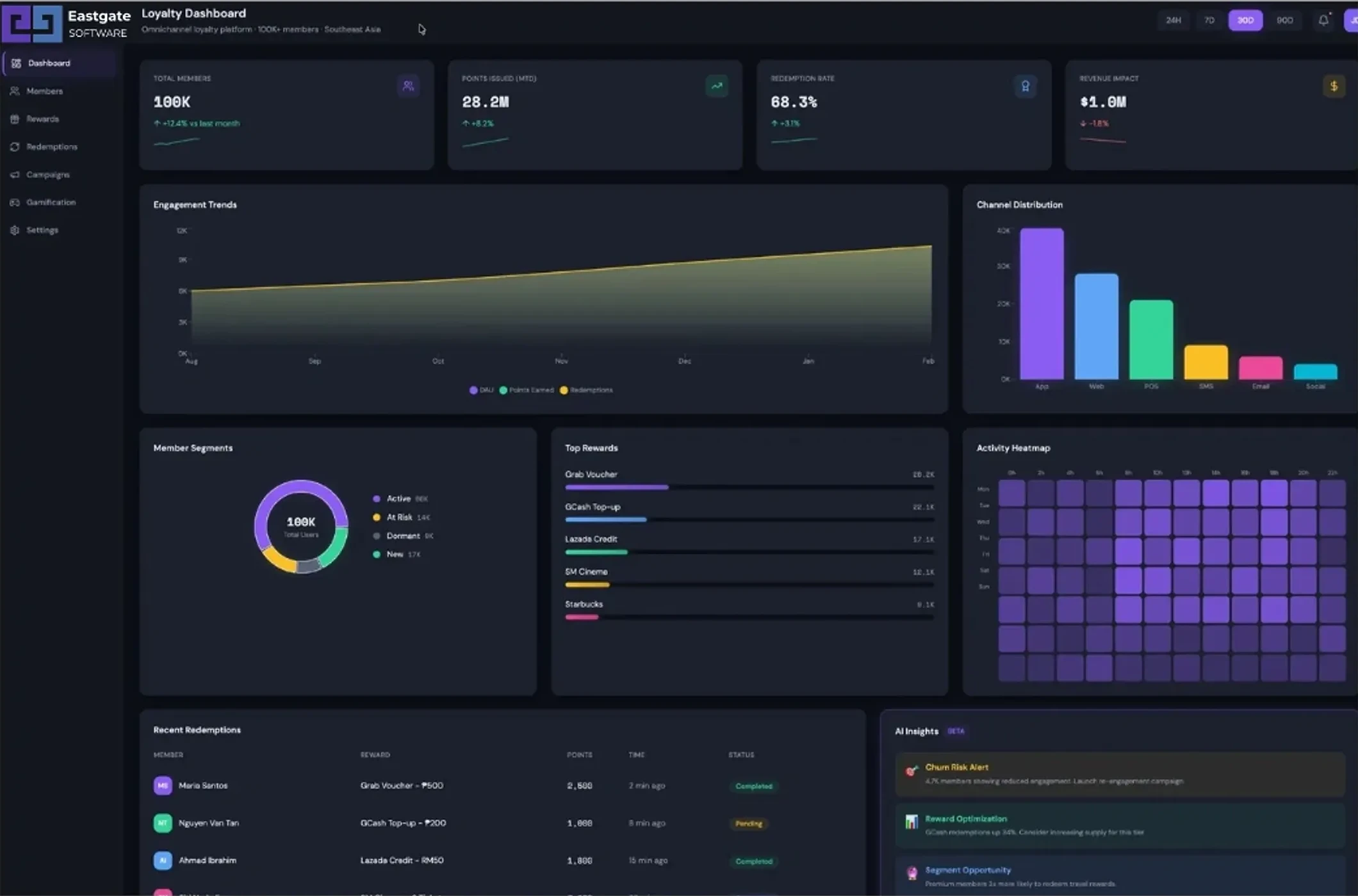Viewport: 1358px width, 896px height.
Task: Click the BETA tag beside AI Insights
Action: (x=956, y=731)
